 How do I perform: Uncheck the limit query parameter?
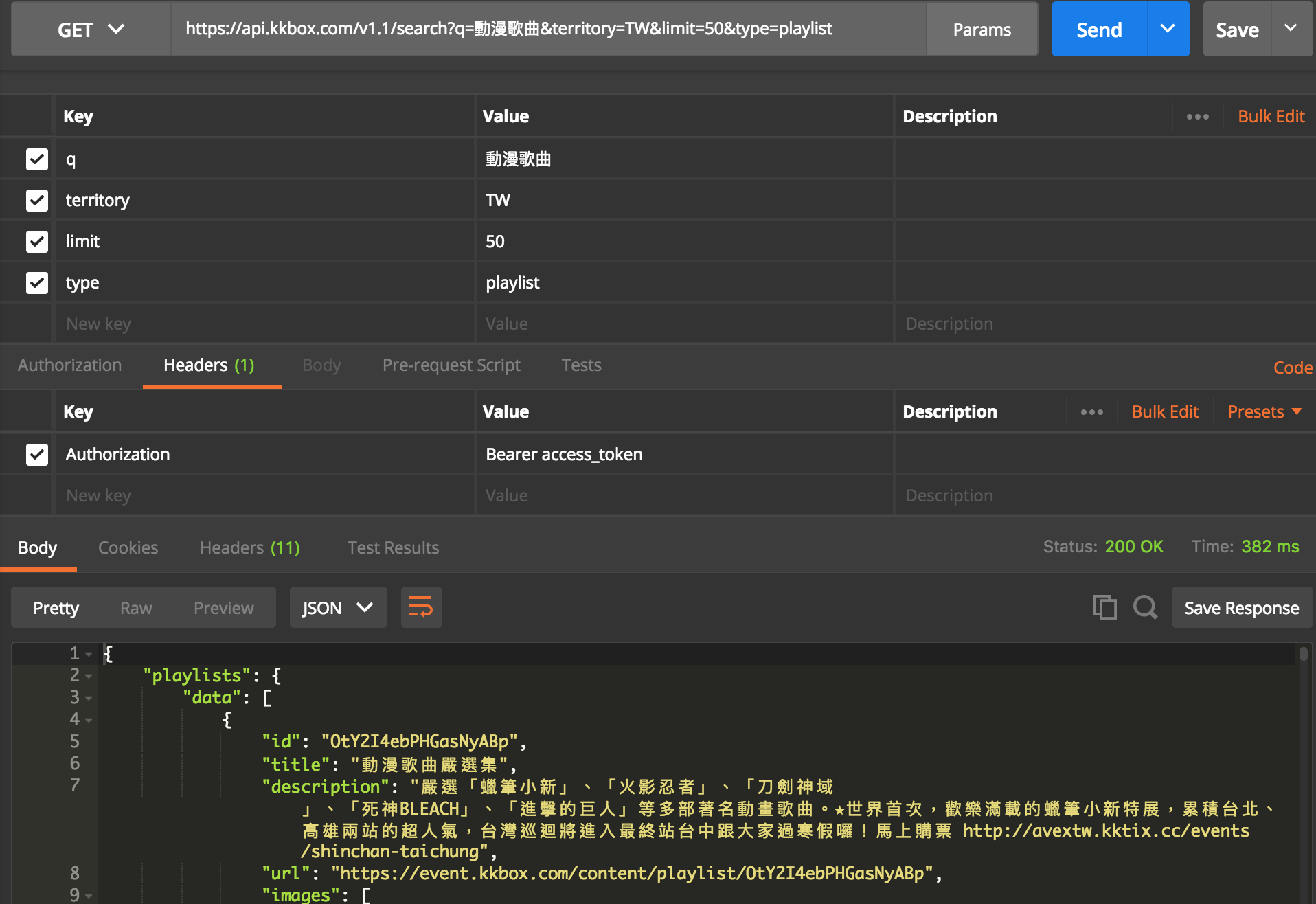37,242
